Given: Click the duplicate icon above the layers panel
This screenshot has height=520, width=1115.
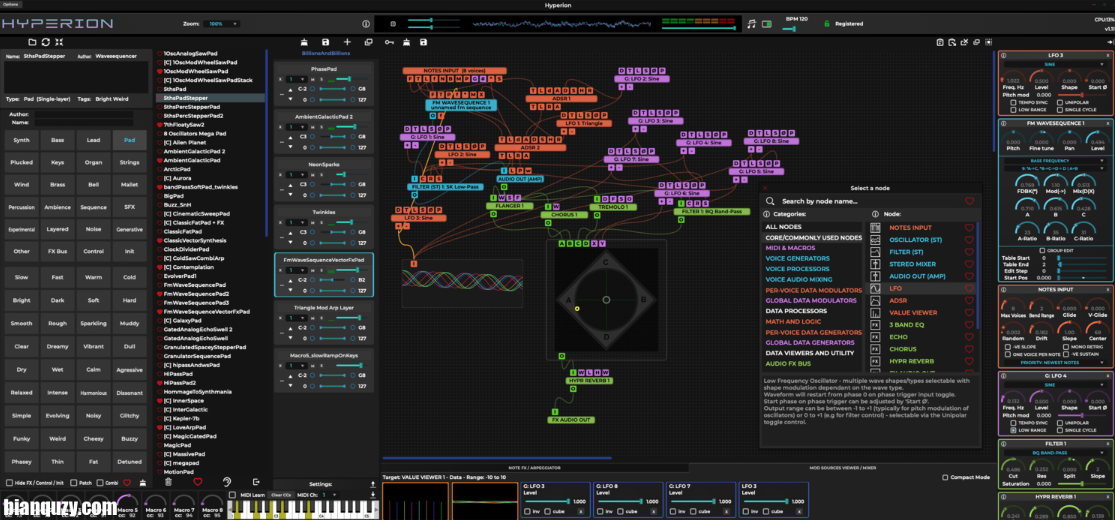Looking at the screenshot, I should click(368, 42).
